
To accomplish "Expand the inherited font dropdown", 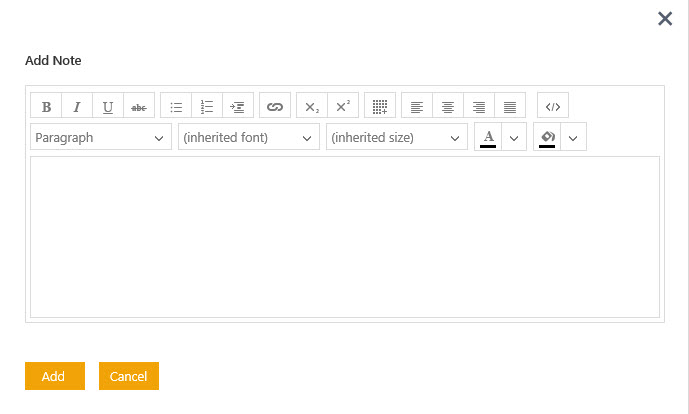I will click(x=249, y=137).
